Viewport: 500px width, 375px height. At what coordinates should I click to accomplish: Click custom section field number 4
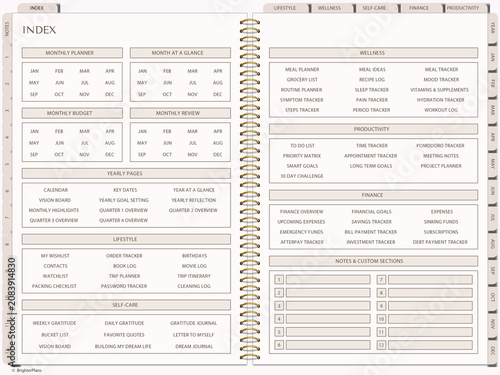[x=328, y=319]
